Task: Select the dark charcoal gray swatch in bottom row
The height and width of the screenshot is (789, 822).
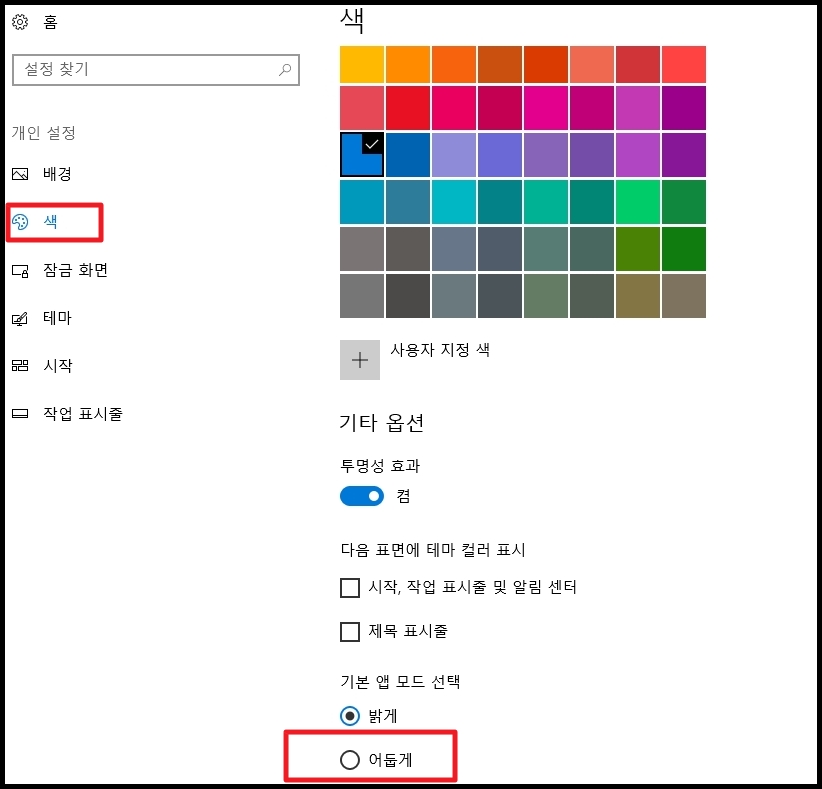Action: coord(408,296)
